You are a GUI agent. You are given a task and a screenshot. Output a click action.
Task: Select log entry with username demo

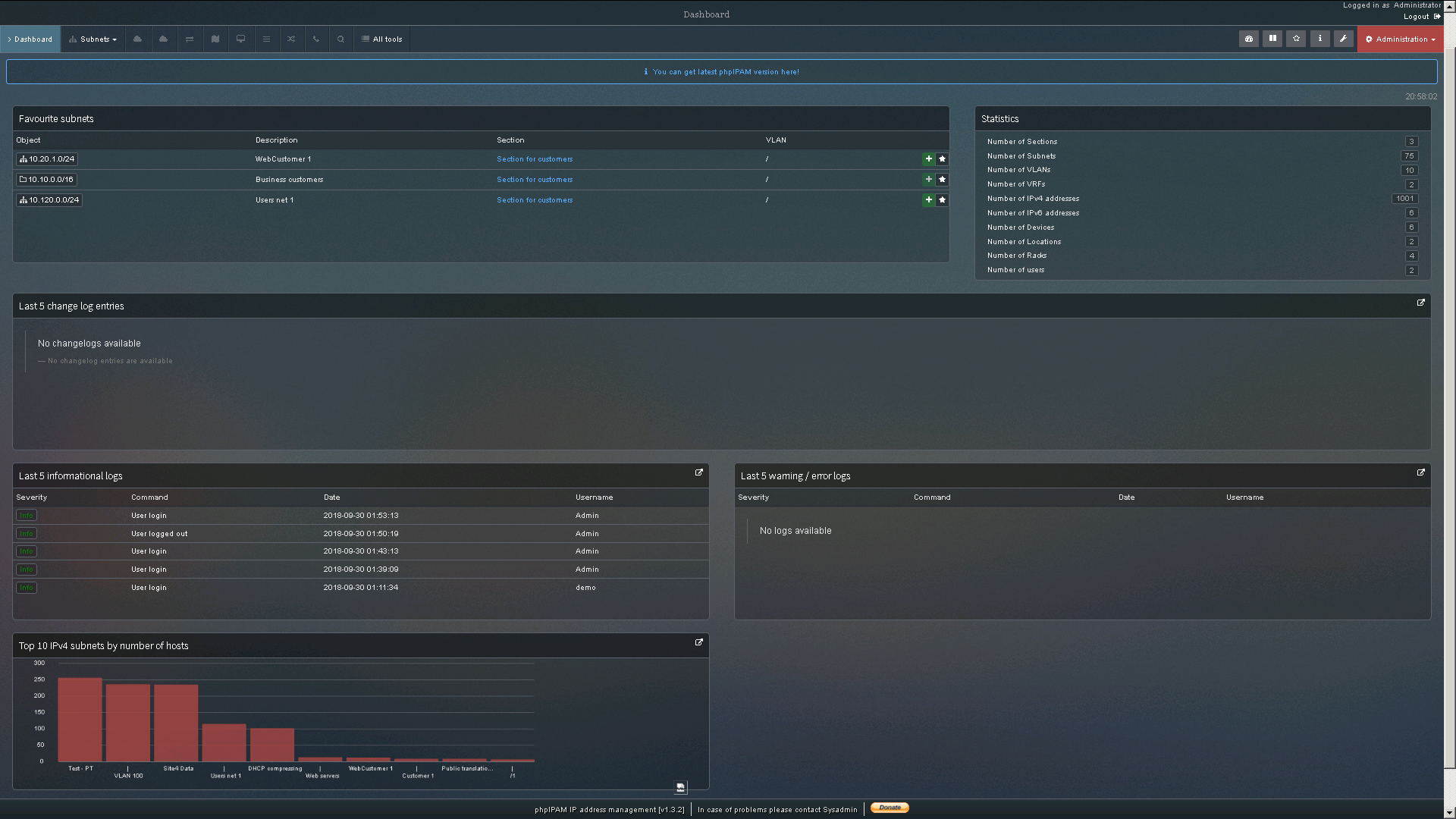(x=361, y=588)
